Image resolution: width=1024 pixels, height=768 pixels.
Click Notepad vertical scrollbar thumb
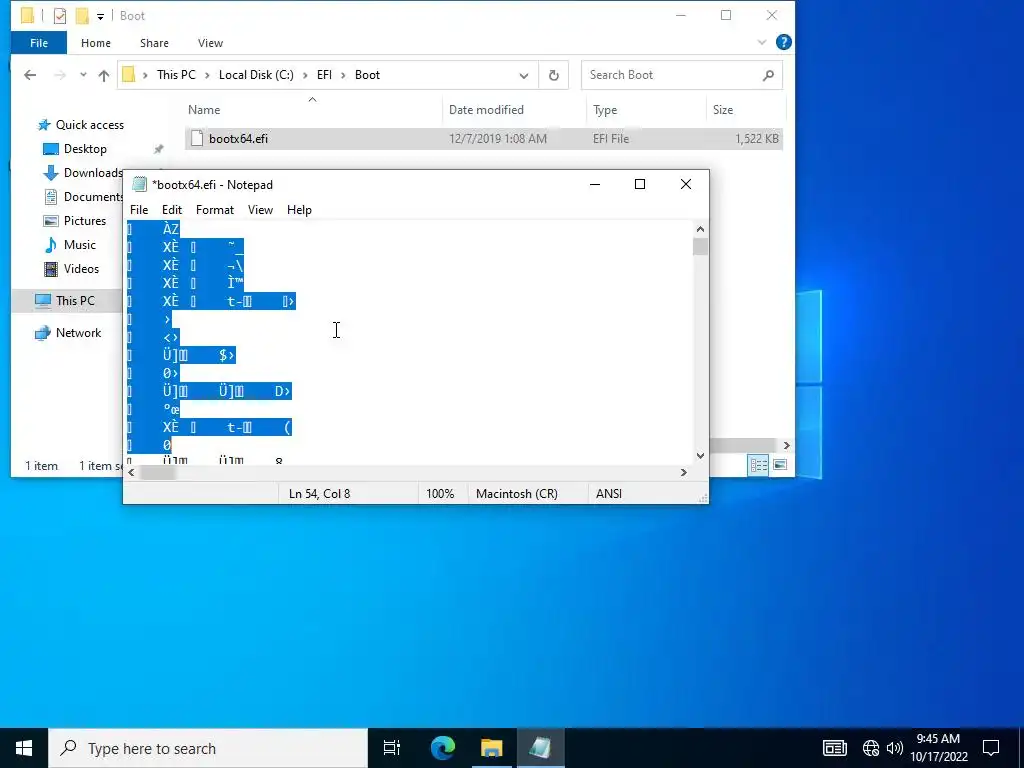point(700,247)
